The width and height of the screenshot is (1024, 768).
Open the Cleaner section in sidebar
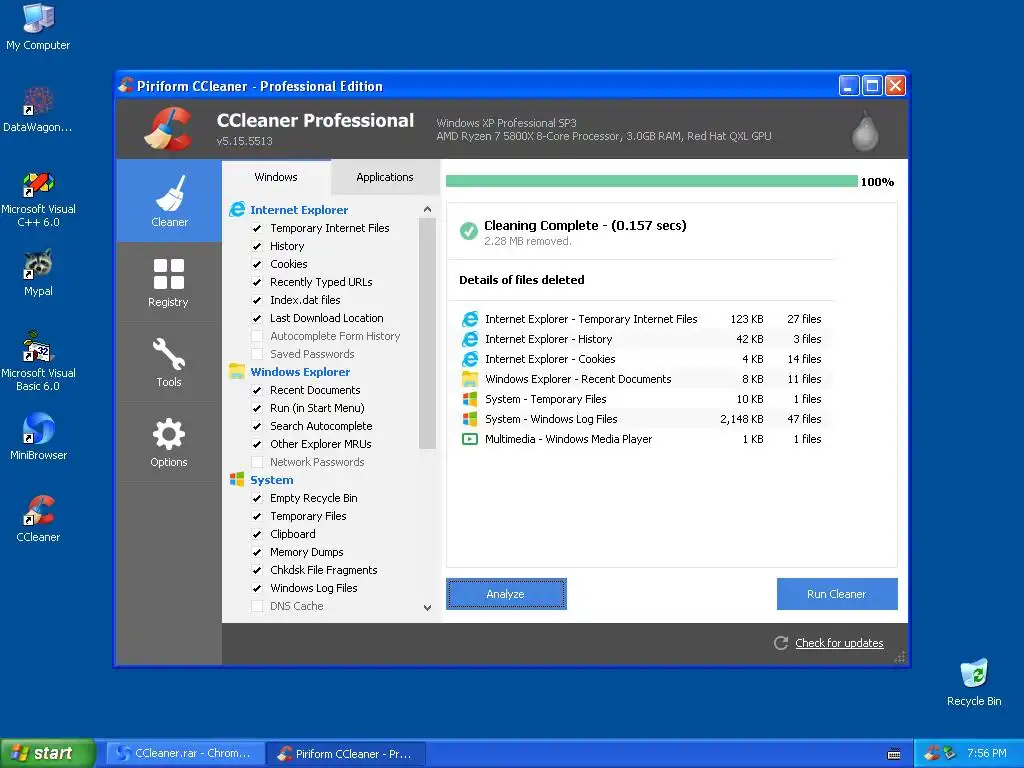click(x=169, y=201)
